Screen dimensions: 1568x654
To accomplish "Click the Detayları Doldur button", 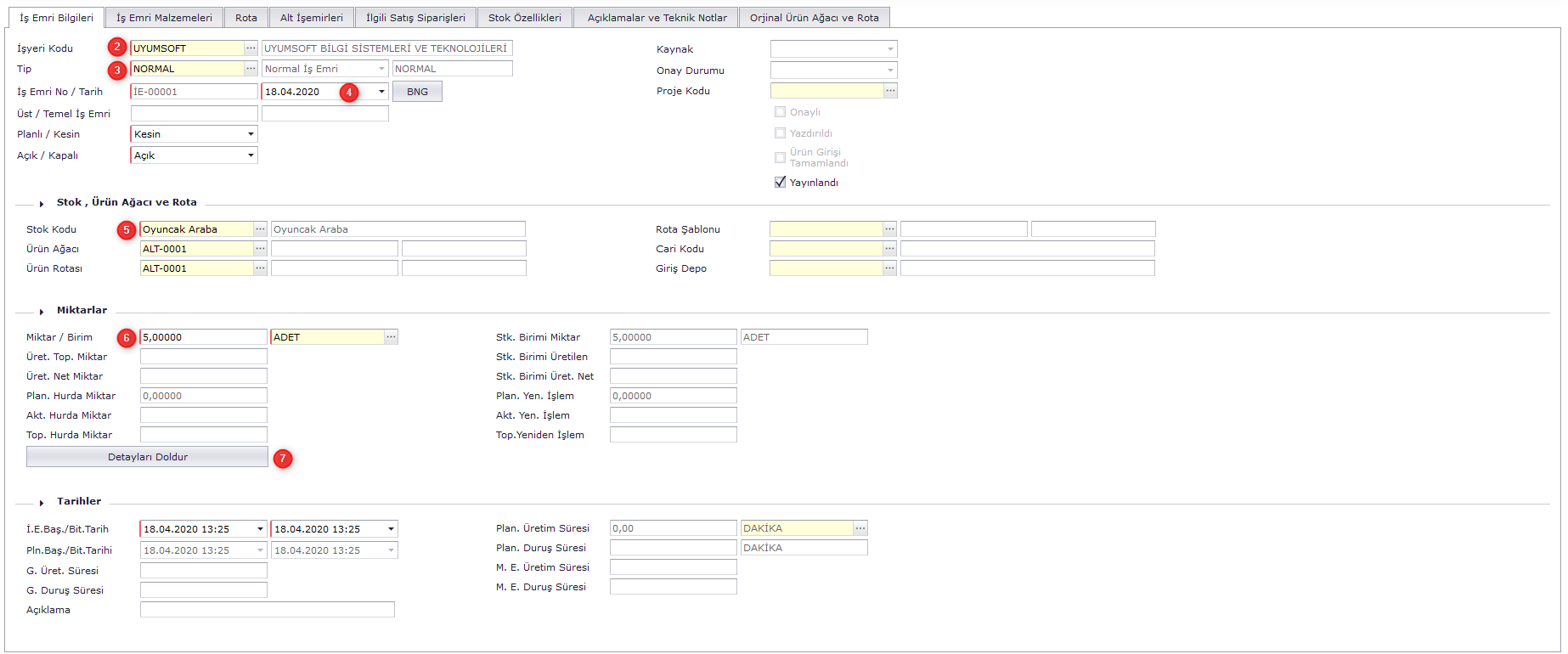I will click(147, 457).
